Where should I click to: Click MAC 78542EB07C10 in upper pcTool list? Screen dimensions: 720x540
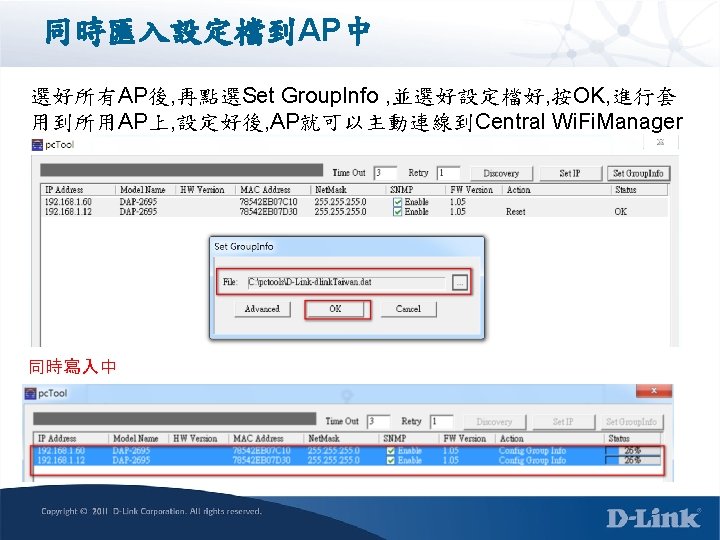(269, 202)
